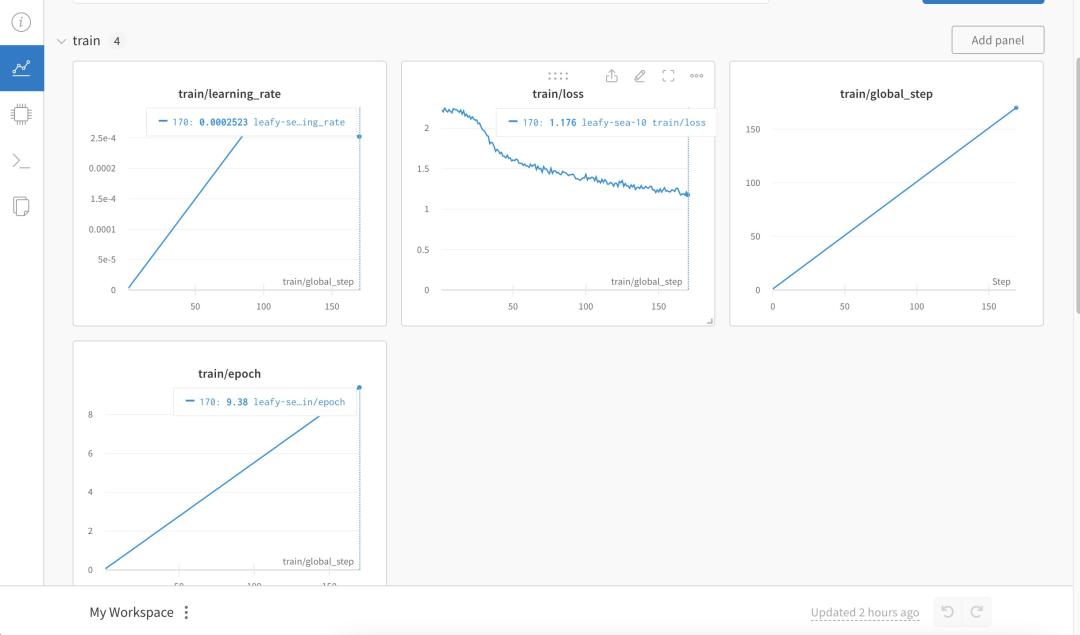Click the last data point on train/loss curve
Viewport: 1080px width, 635px height.
click(688, 195)
